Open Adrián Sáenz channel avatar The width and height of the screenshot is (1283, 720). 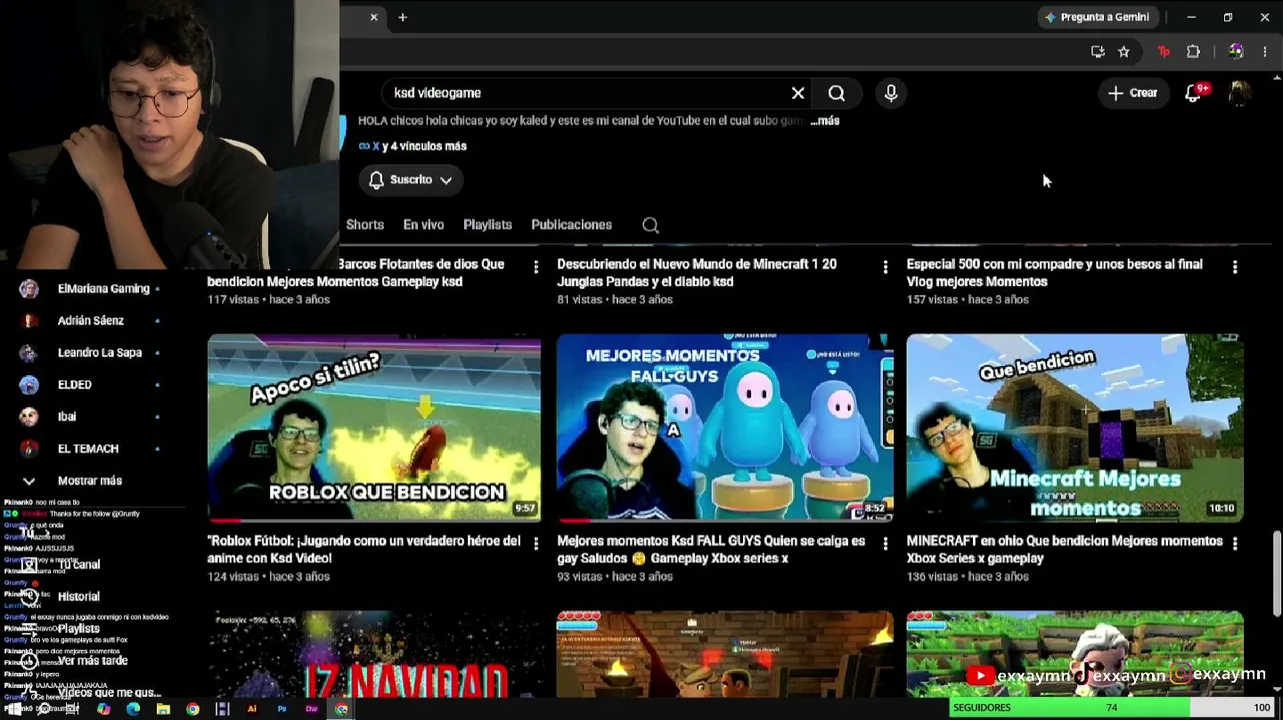tap(29, 321)
